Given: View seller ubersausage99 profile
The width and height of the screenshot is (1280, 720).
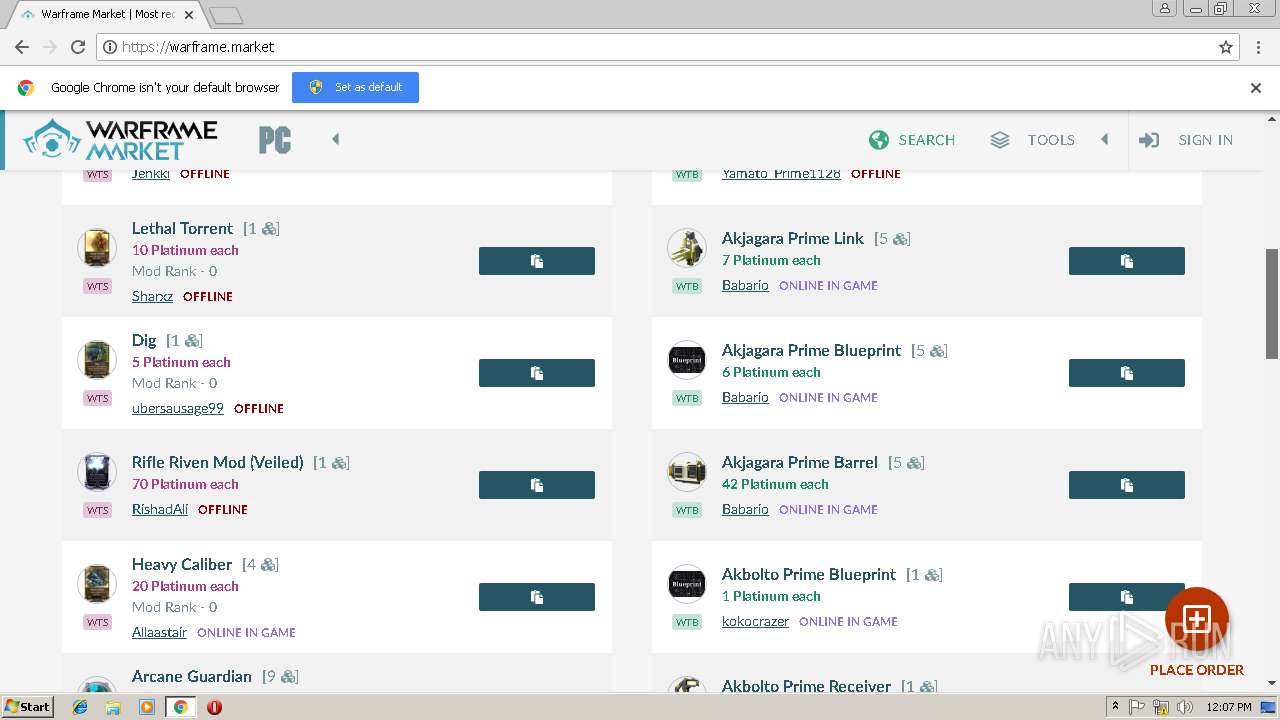Looking at the screenshot, I should 178,408.
